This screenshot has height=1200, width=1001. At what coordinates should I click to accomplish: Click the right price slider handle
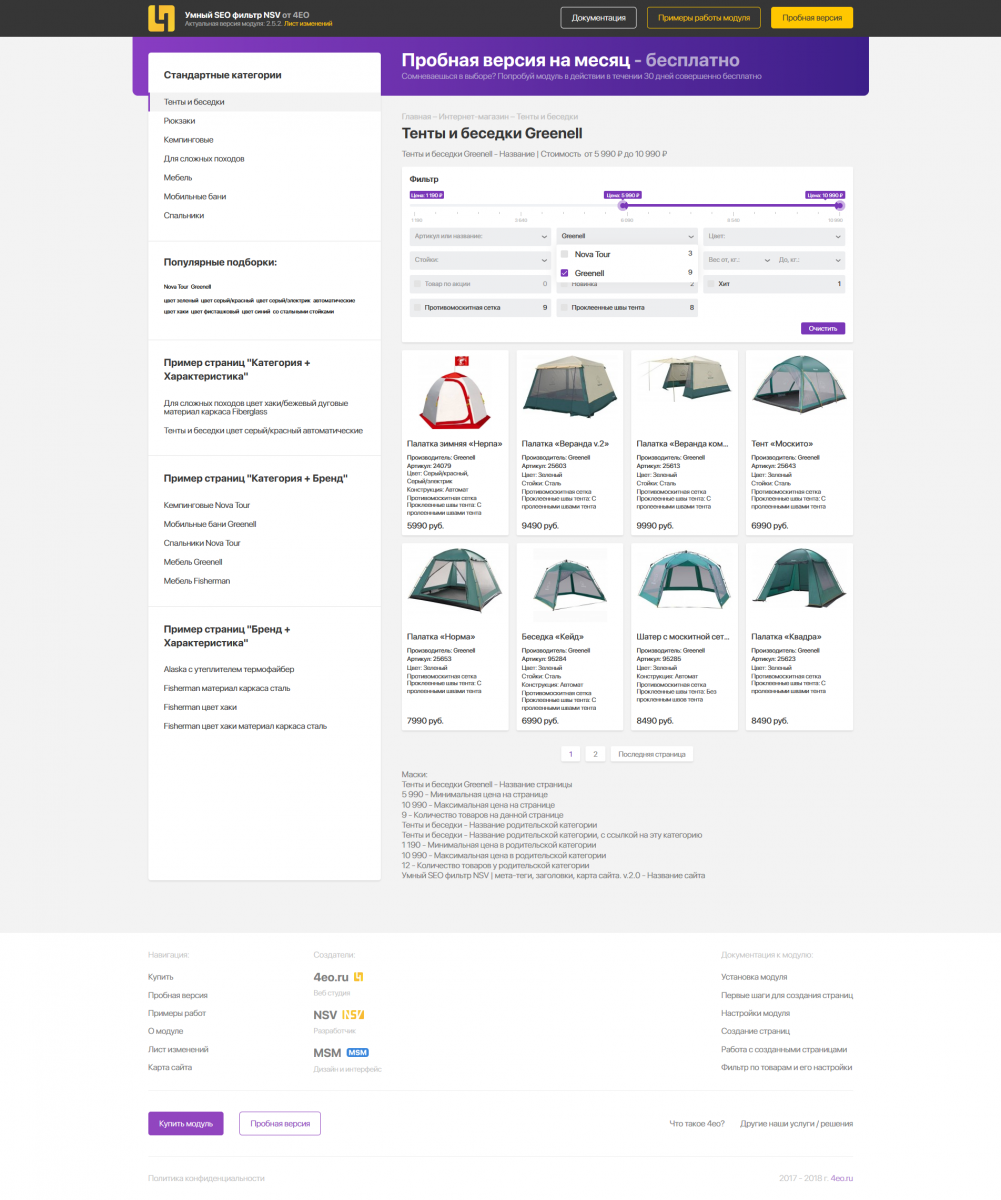pyautogui.click(x=839, y=206)
